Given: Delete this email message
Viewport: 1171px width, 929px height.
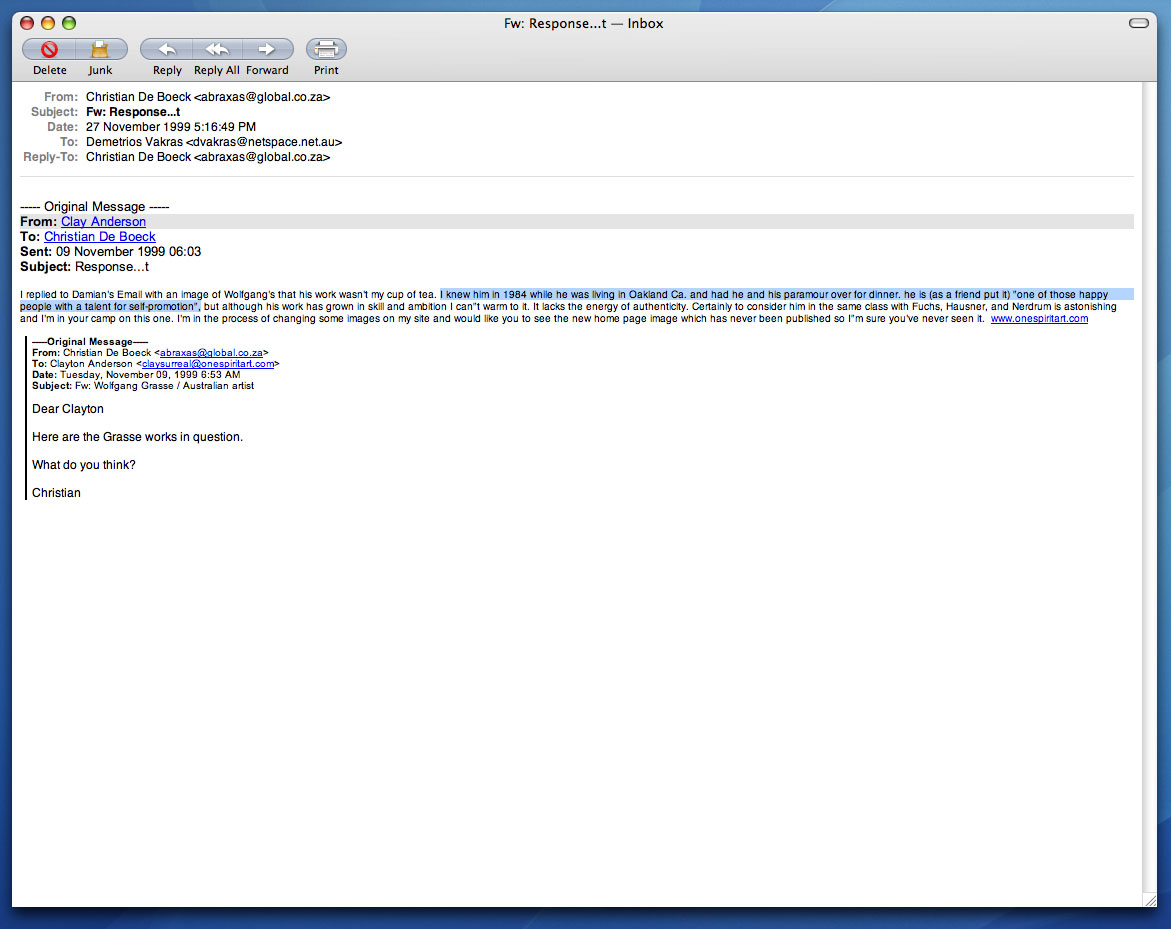Looking at the screenshot, I should pyautogui.click(x=49, y=49).
